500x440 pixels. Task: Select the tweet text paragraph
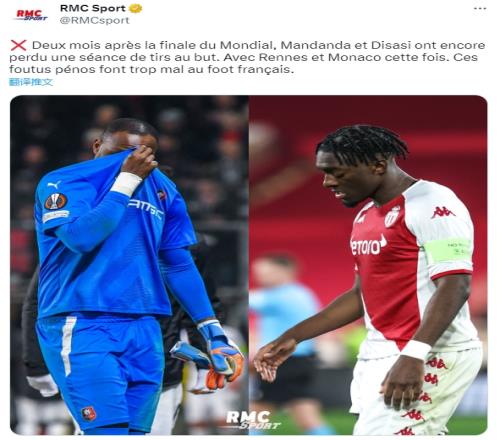[247, 57]
